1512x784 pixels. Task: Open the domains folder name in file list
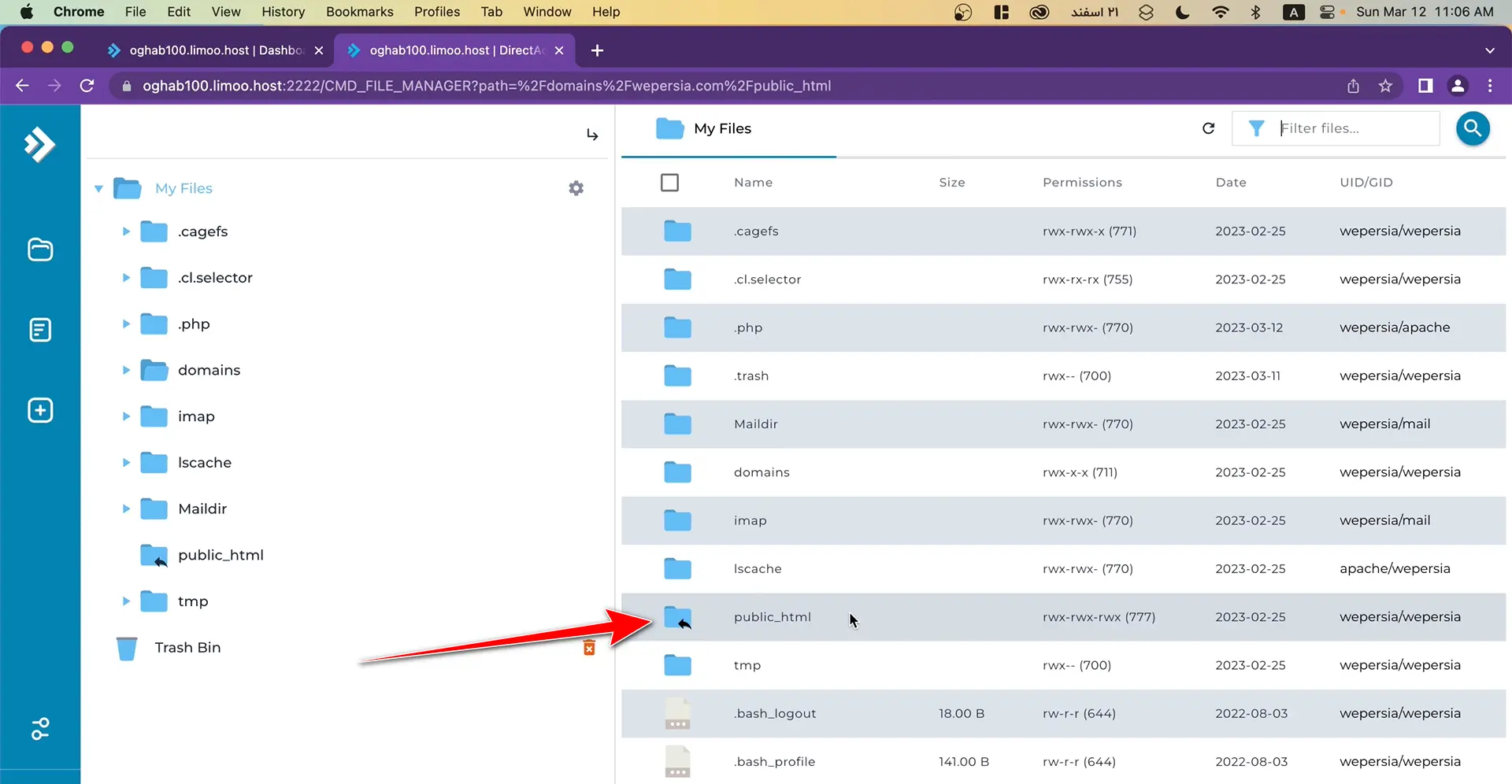[x=762, y=472]
